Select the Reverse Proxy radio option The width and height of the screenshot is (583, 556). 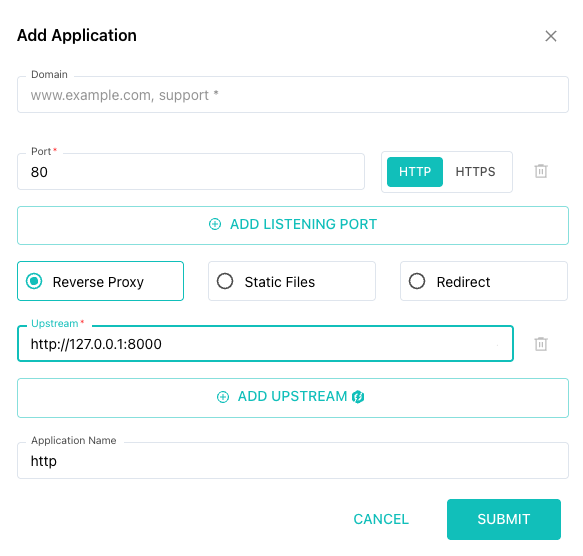pos(100,281)
